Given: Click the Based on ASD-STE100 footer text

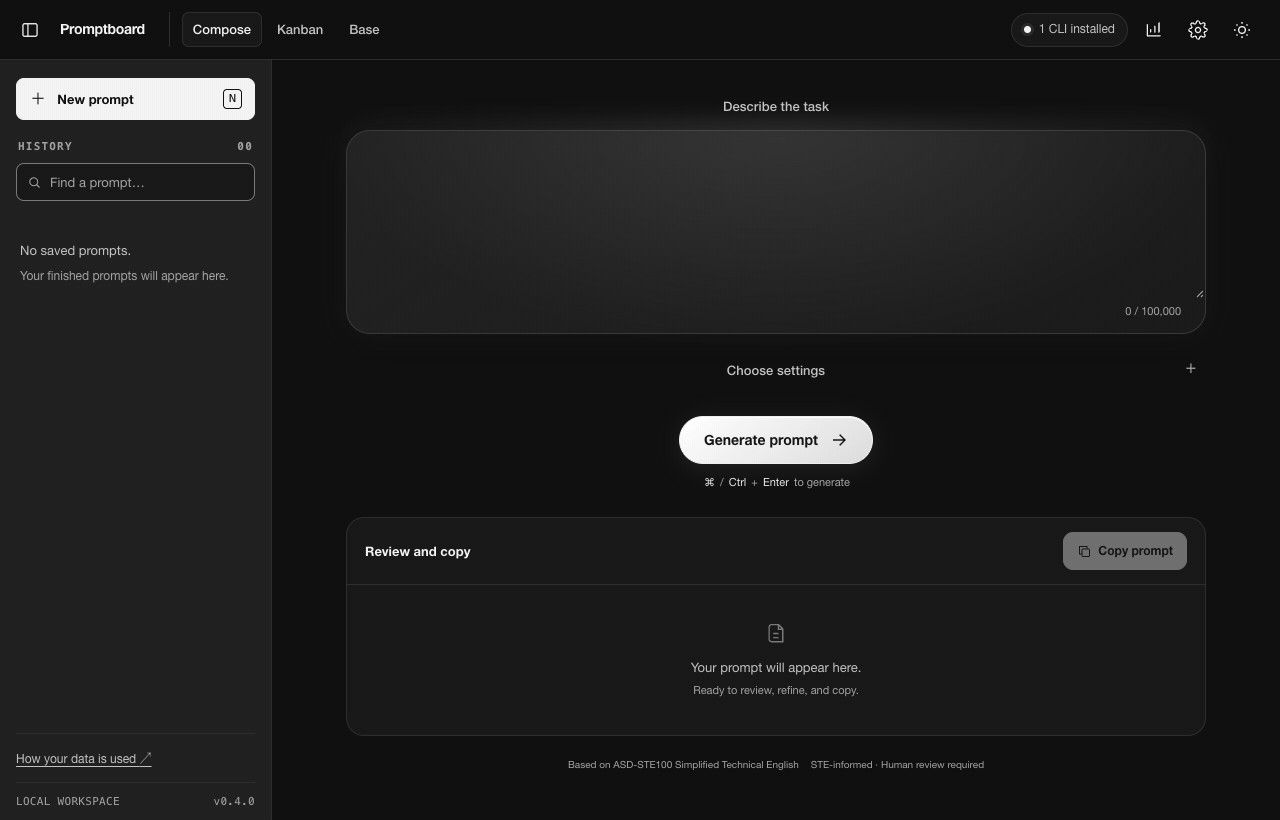Looking at the screenshot, I should 683,765.
